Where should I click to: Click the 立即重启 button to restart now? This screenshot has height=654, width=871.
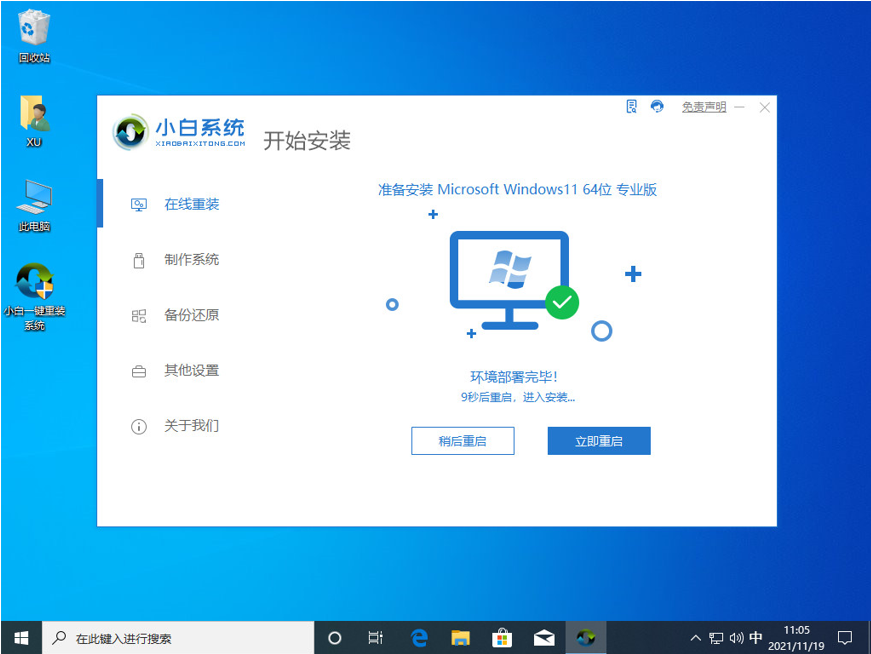[598, 440]
